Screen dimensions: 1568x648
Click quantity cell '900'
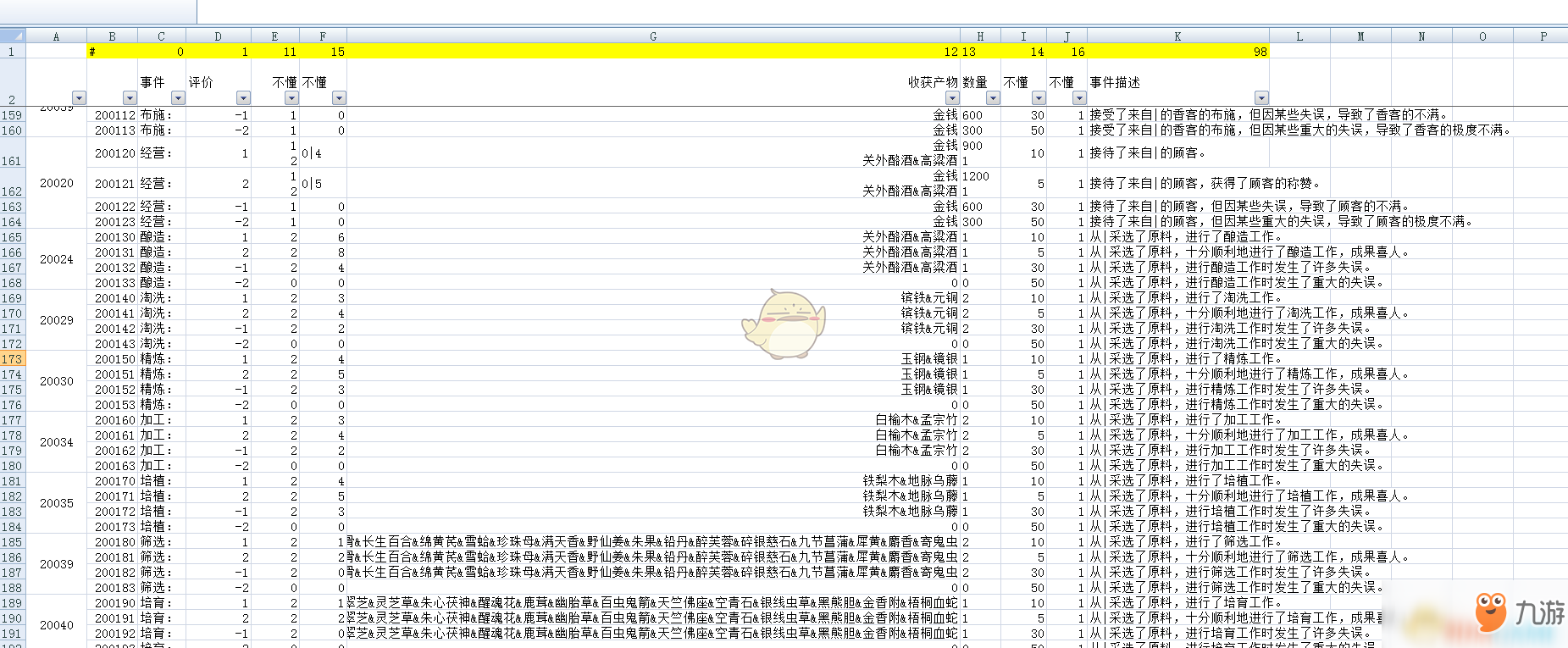980,153
